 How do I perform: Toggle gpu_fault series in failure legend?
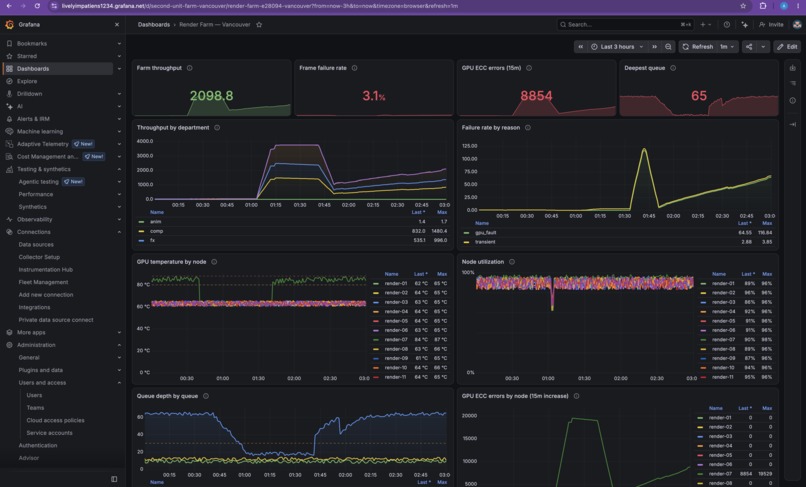coord(485,232)
